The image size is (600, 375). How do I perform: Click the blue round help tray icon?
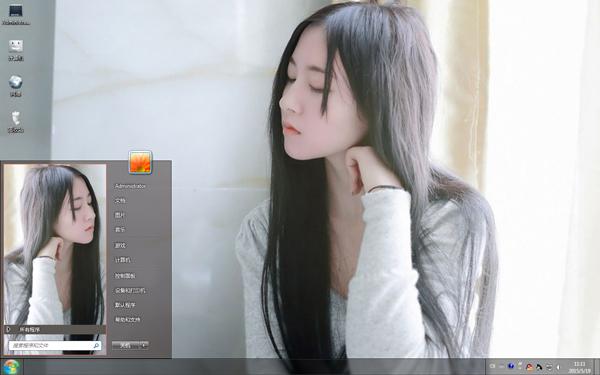pos(511,367)
